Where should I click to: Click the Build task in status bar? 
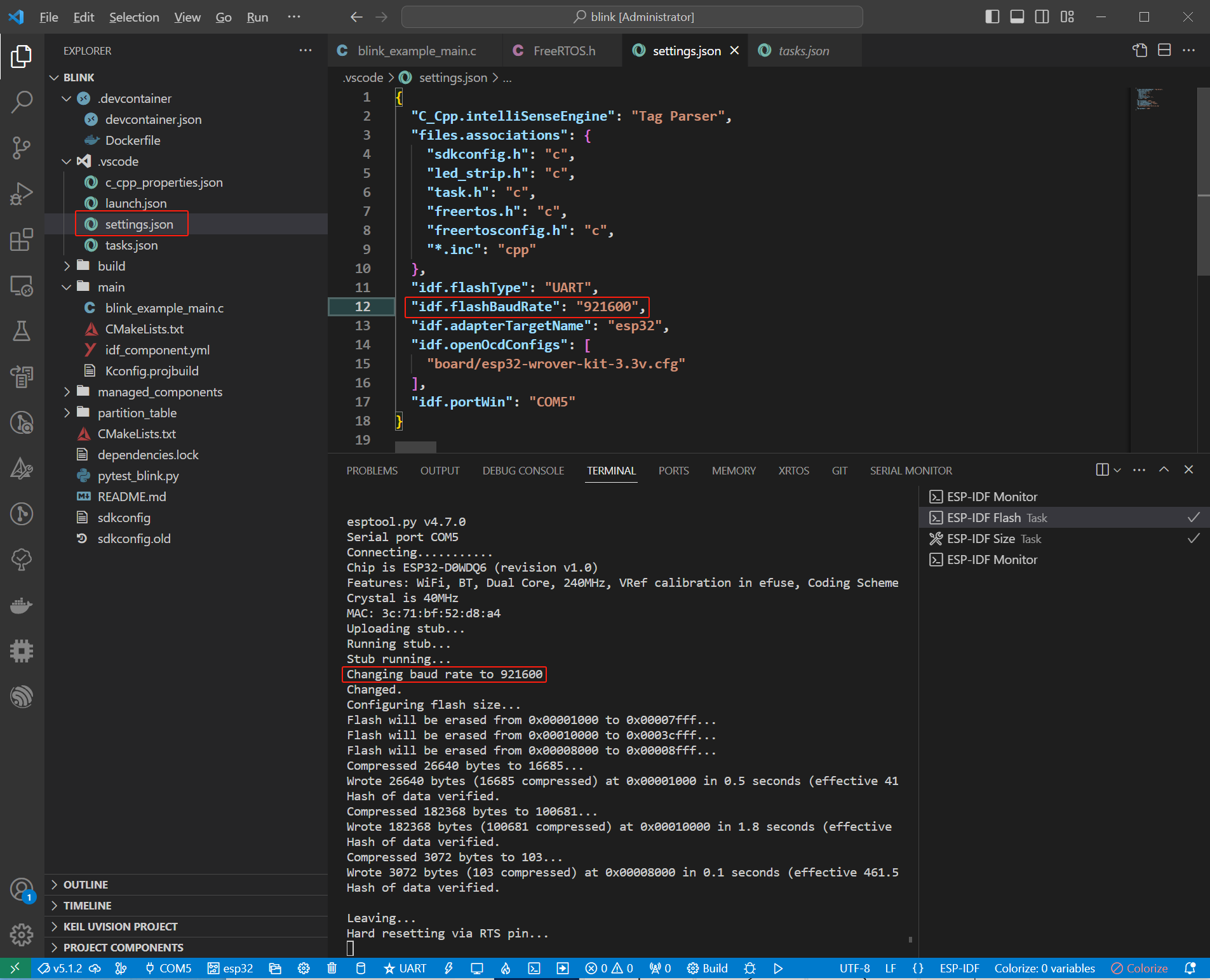[x=708, y=968]
